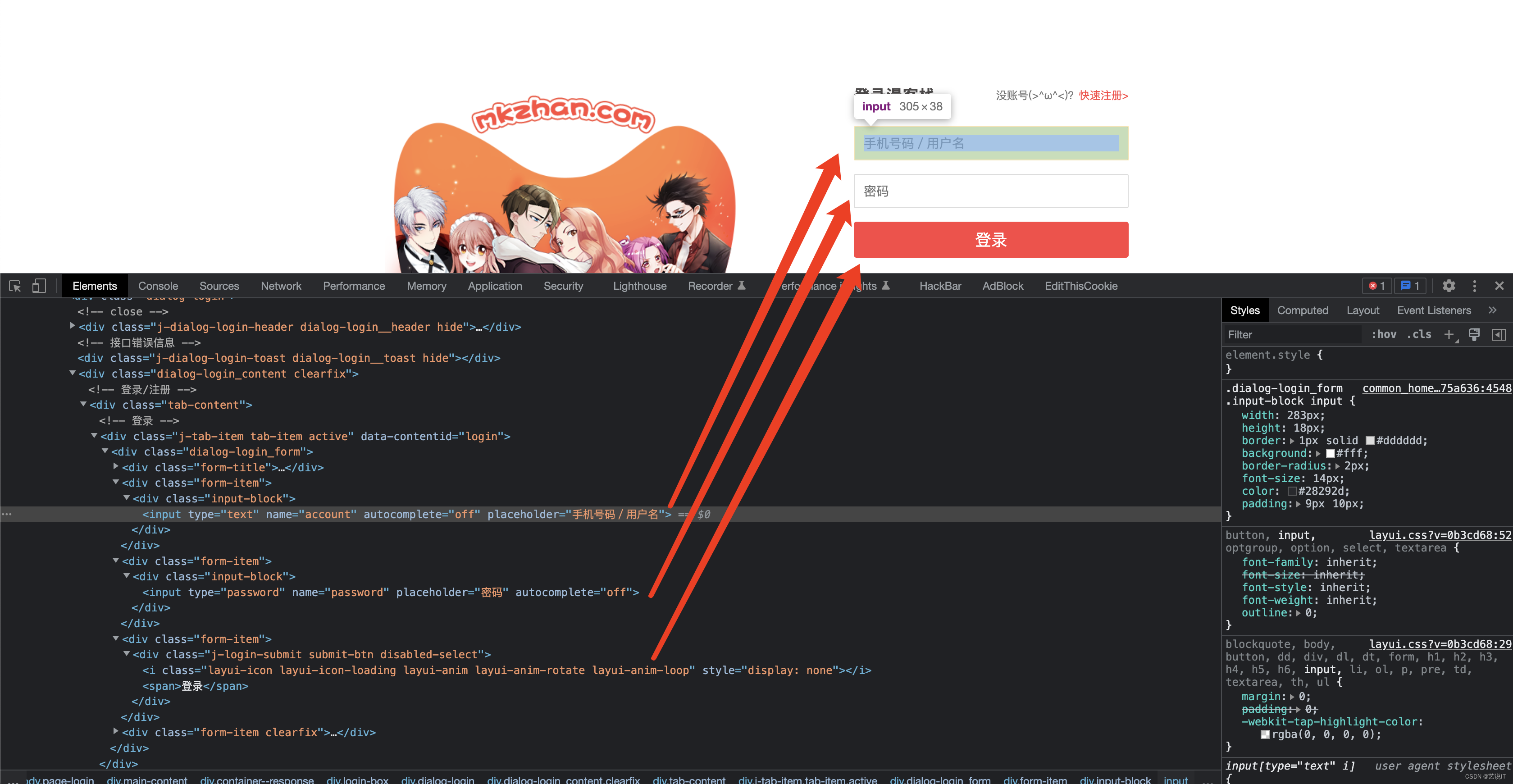1513x784 pixels.
Task: Open the Application tab in DevTools
Action: tap(494, 287)
